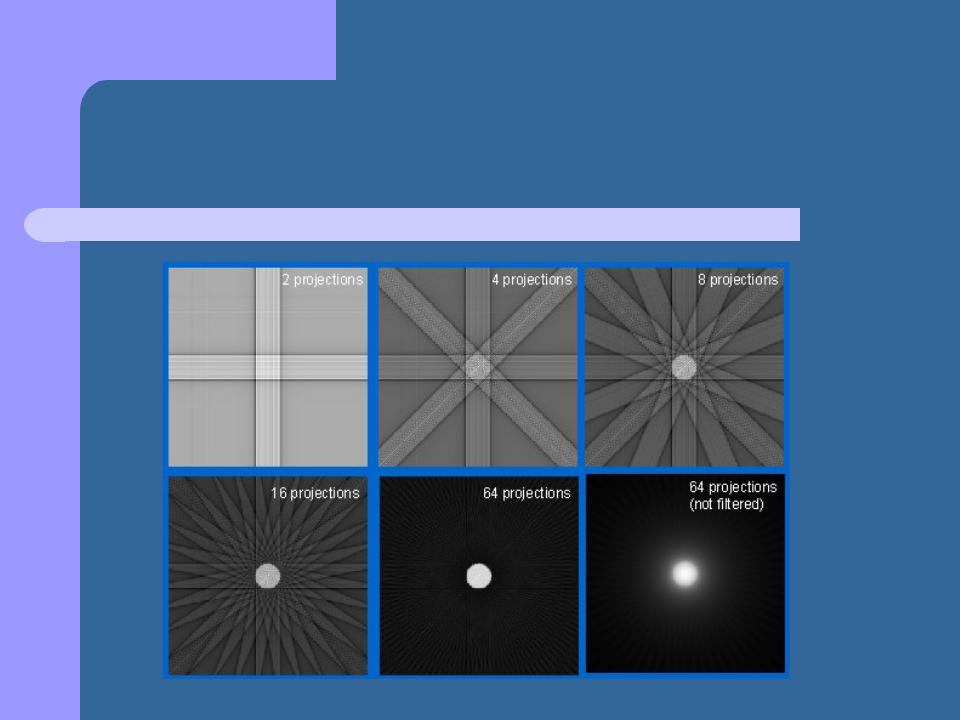Viewport: 960px width, 720px height.
Task: Click the '16 projections' text label
Action: [315, 493]
